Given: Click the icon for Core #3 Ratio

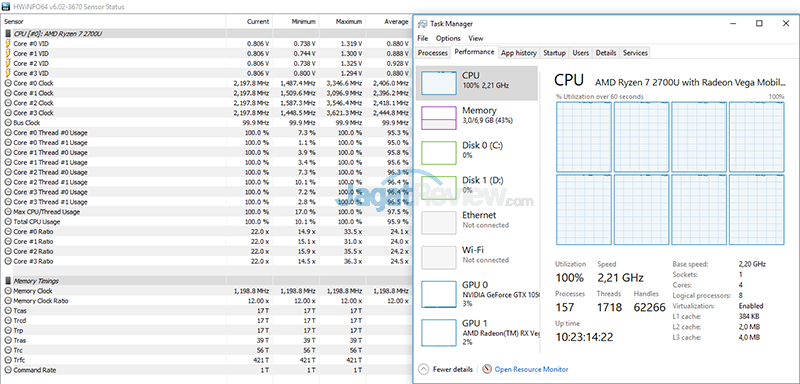Looking at the screenshot, I should 8,261.
